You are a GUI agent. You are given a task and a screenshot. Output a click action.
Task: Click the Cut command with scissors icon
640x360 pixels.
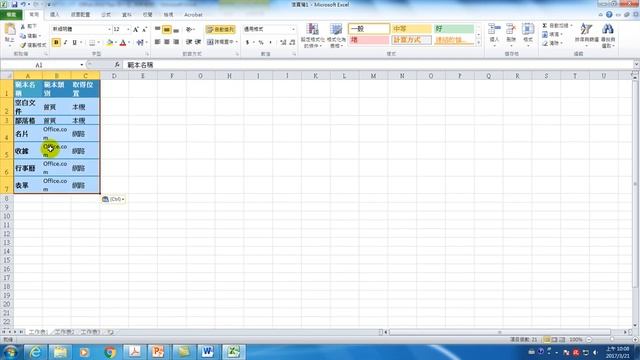click(29, 27)
